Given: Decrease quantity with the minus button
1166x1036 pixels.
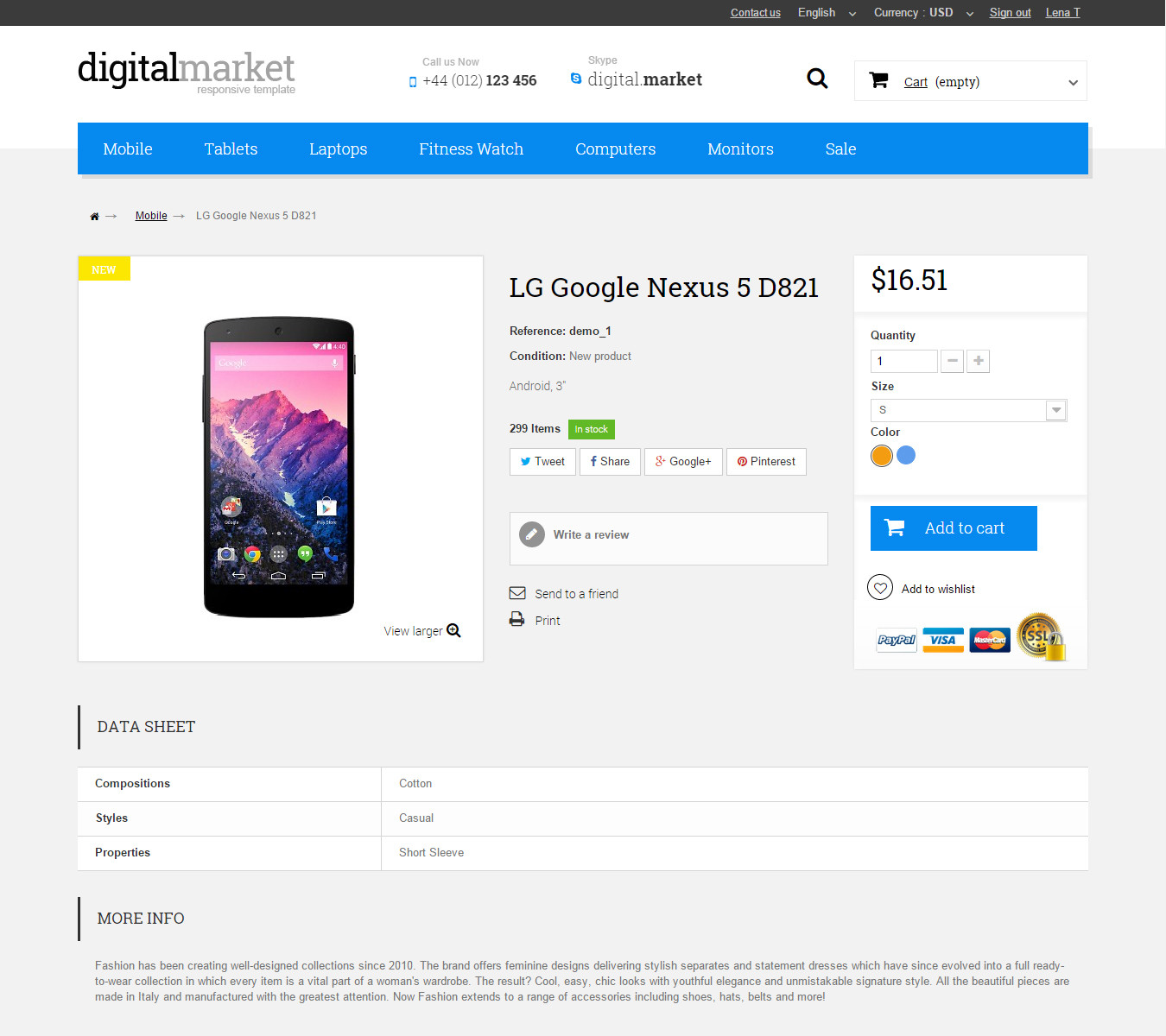Looking at the screenshot, I should pos(952,361).
